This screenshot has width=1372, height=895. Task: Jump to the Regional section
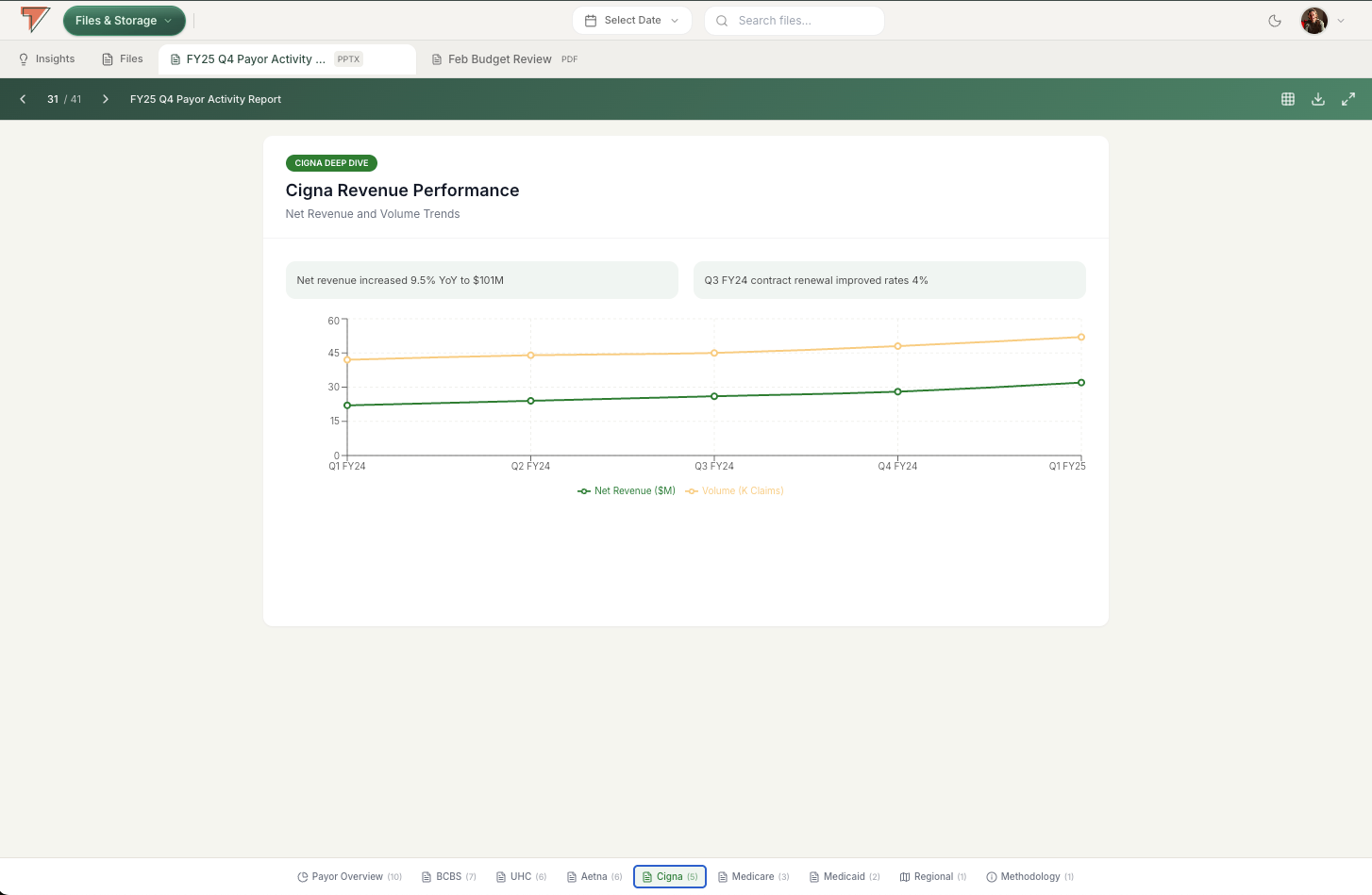point(933,877)
